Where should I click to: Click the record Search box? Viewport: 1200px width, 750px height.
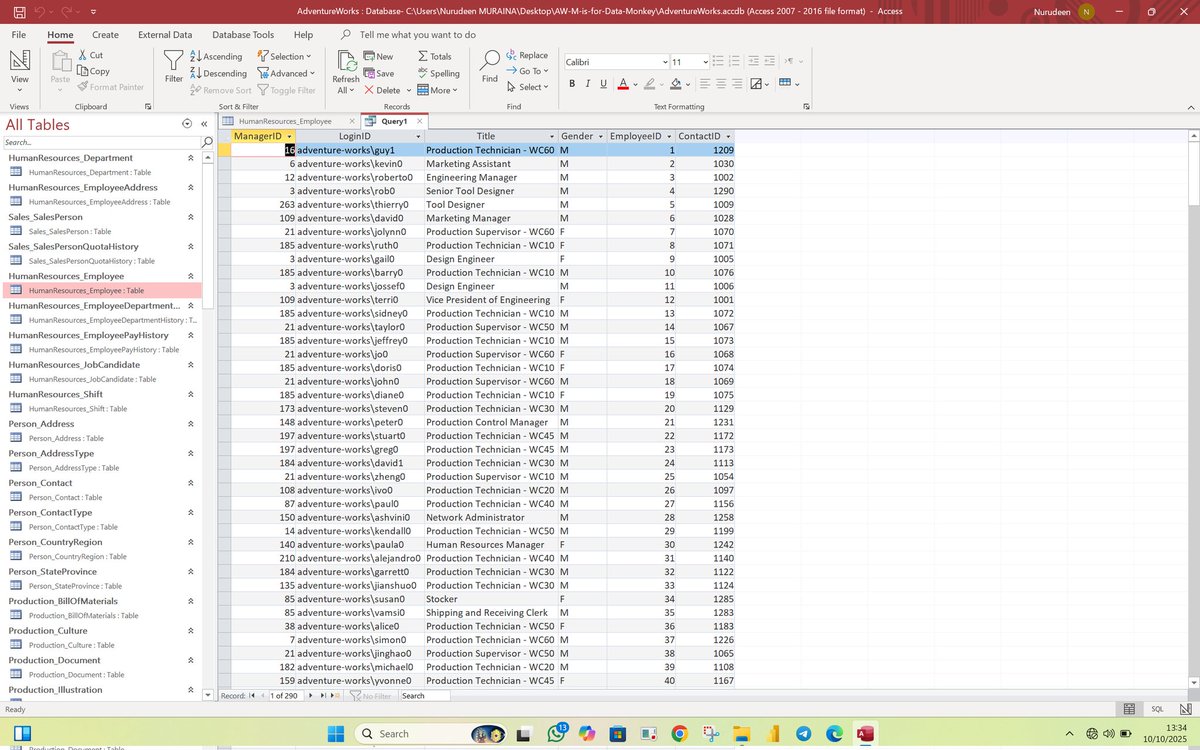[425, 695]
